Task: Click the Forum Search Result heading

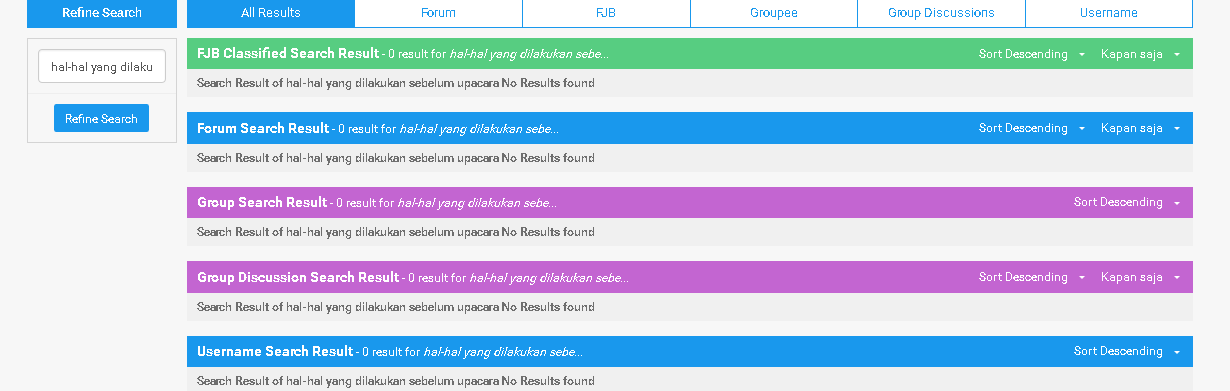Action: click(x=263, y=128)
